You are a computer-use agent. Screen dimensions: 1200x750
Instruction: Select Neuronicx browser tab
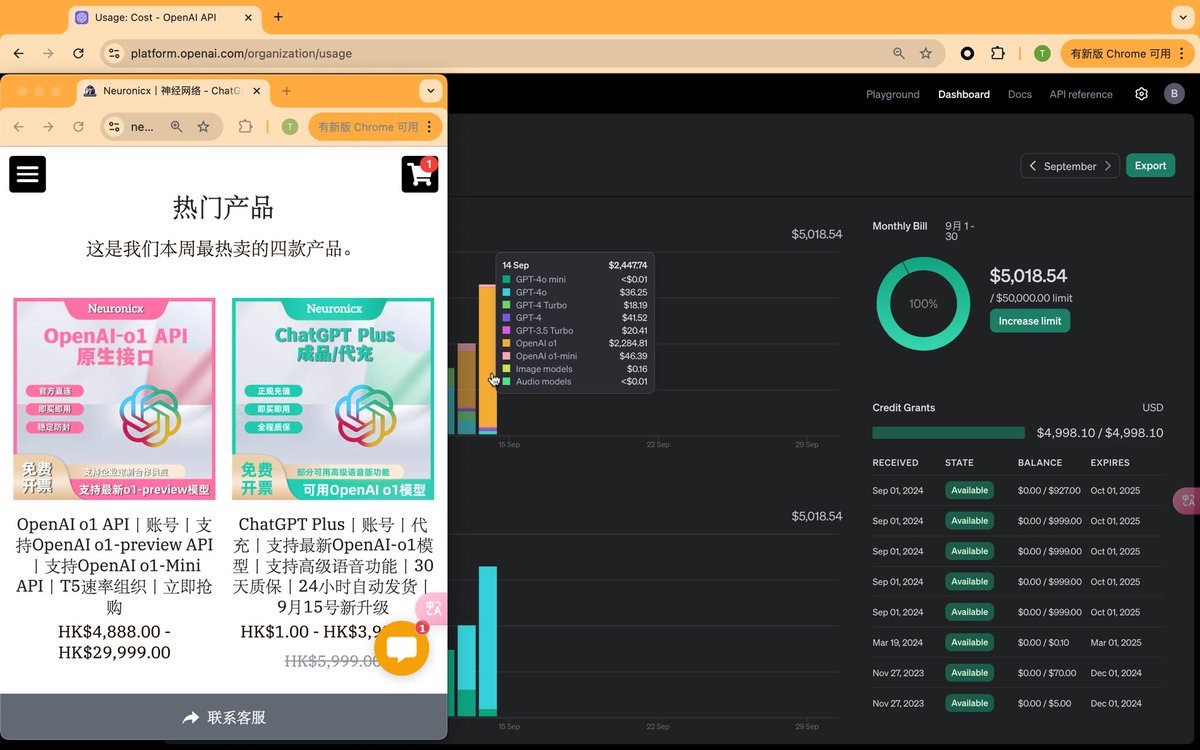point(173,91)
